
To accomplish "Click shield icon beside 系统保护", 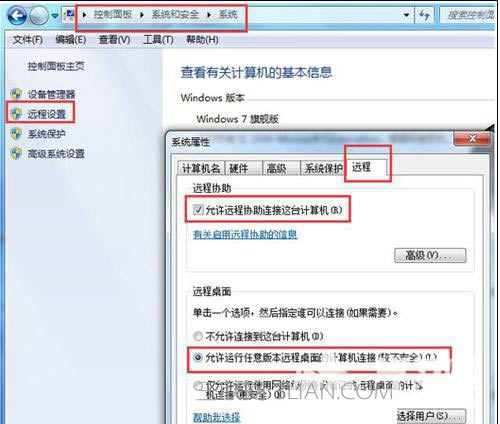I will tap(16, 134).
